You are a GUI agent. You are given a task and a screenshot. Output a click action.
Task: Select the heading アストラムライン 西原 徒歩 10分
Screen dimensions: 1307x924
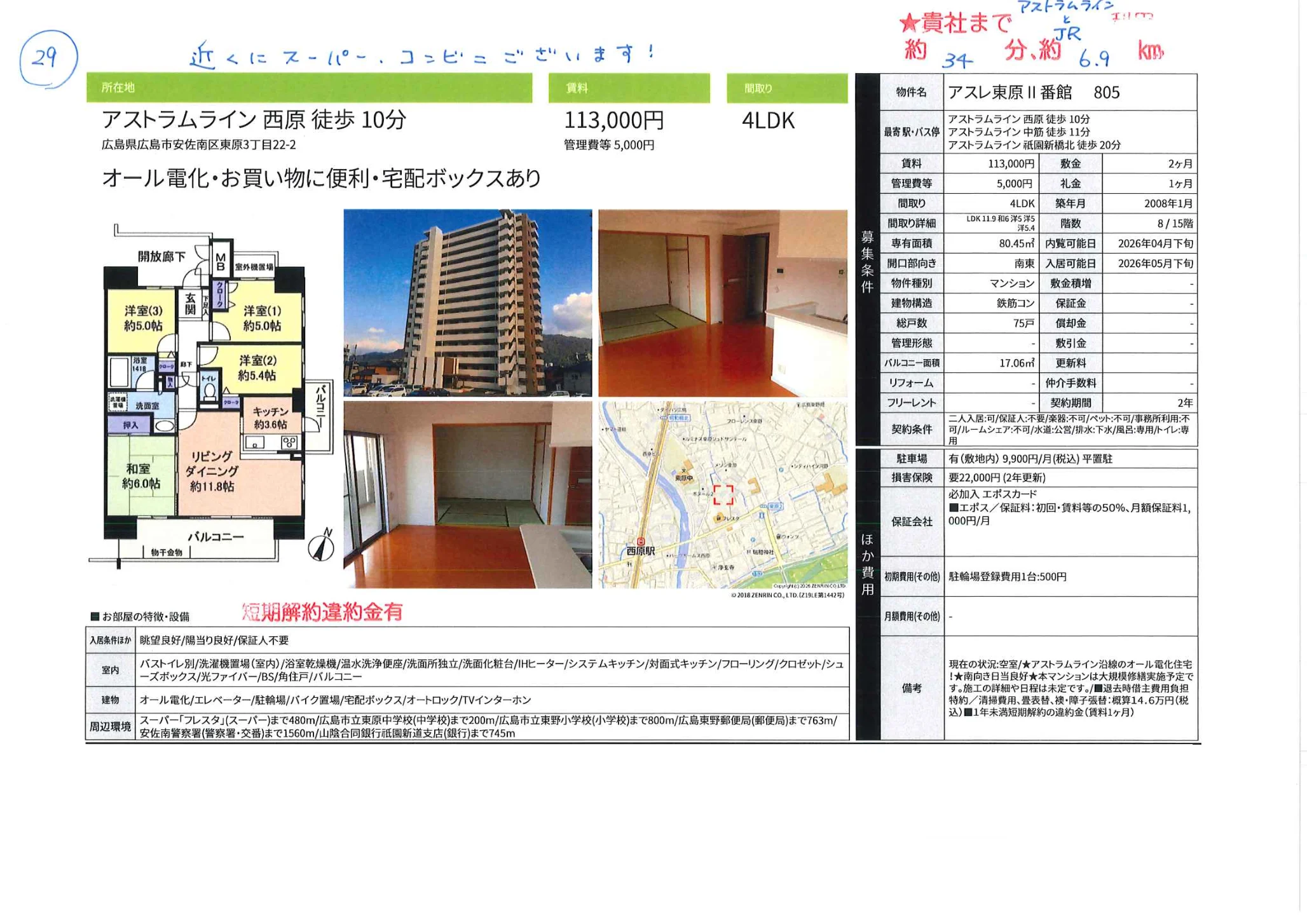pyautogui.click(x=254, y=119)
